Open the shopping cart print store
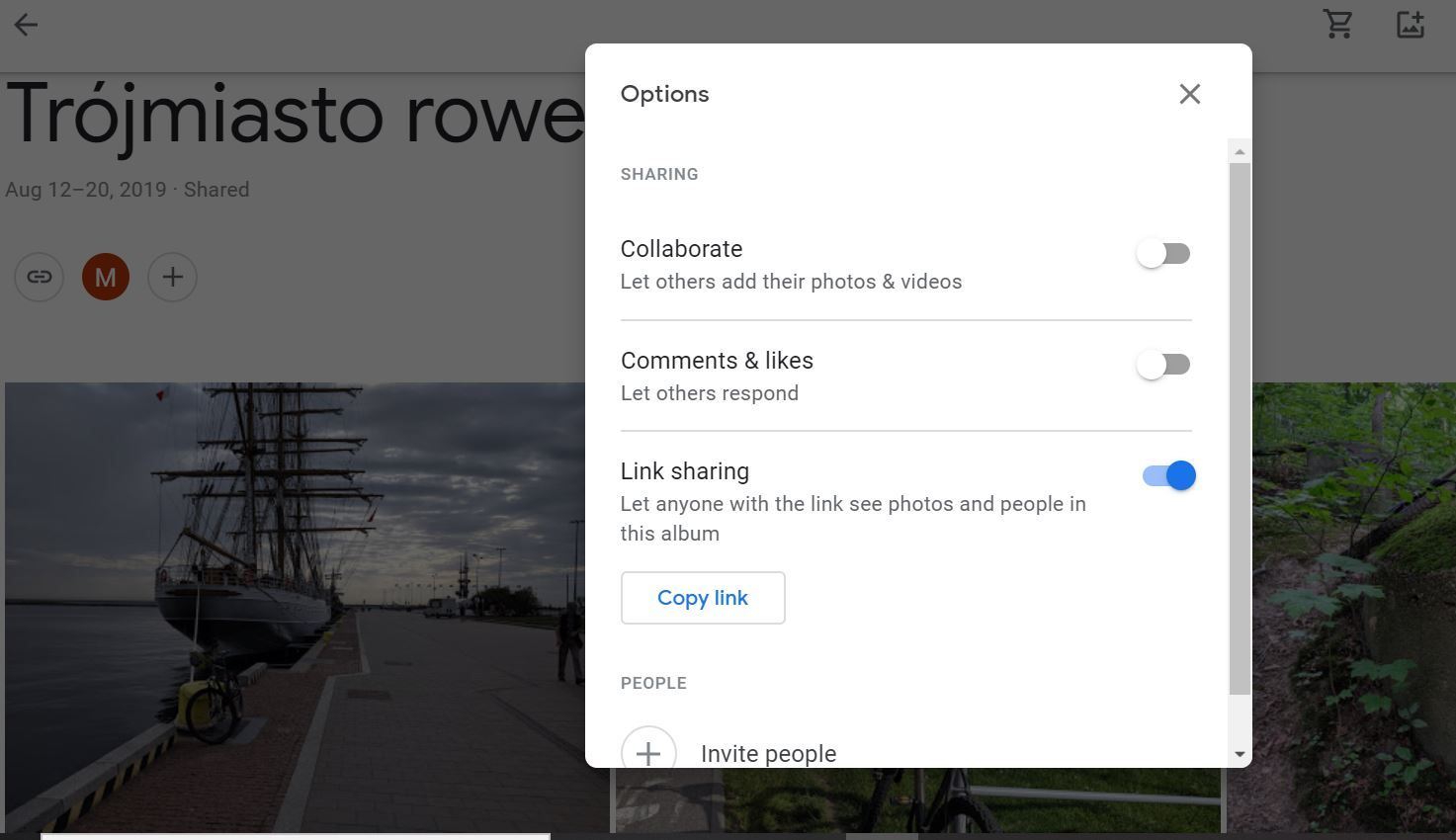Screen dimensions: 1456x840 (1337, 25)
